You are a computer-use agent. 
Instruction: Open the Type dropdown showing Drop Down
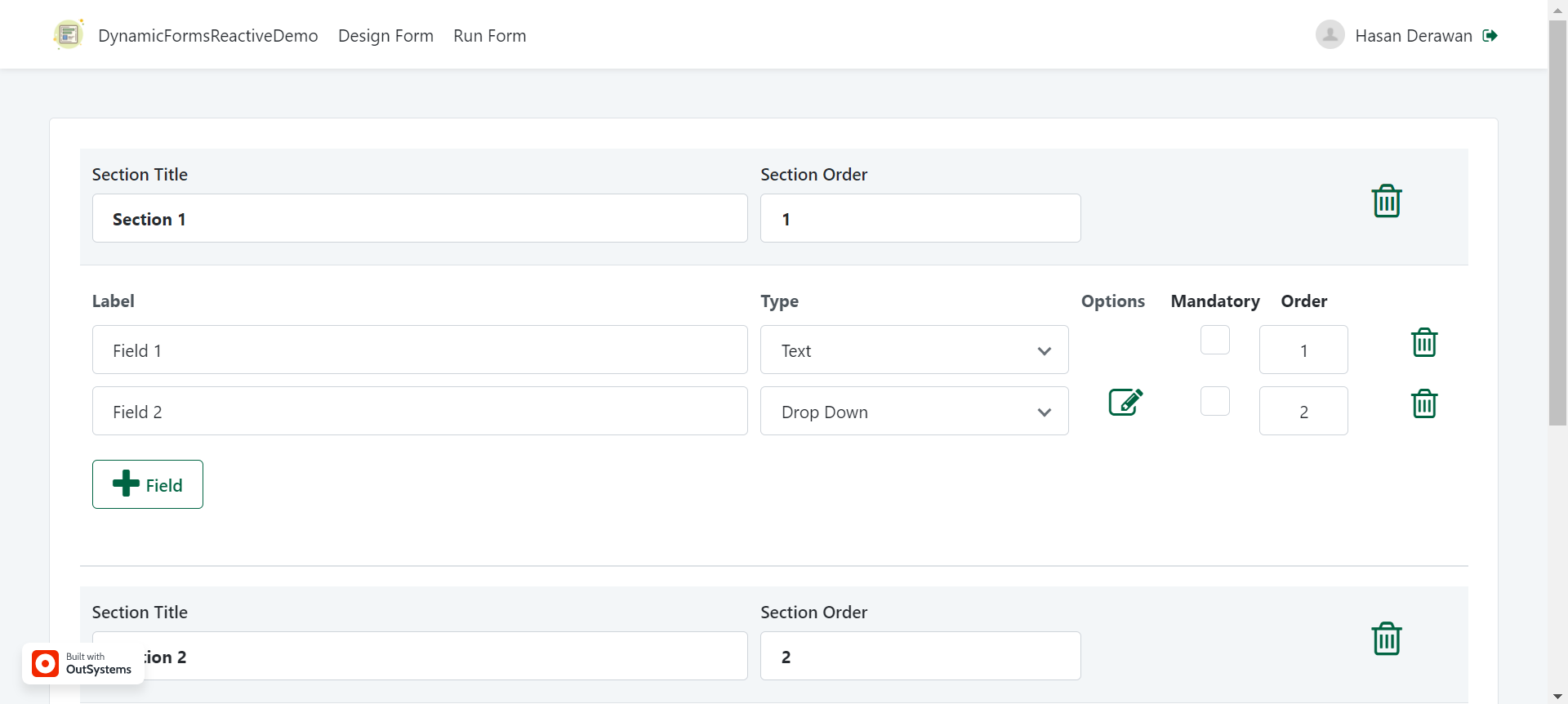tap(915, 411)
